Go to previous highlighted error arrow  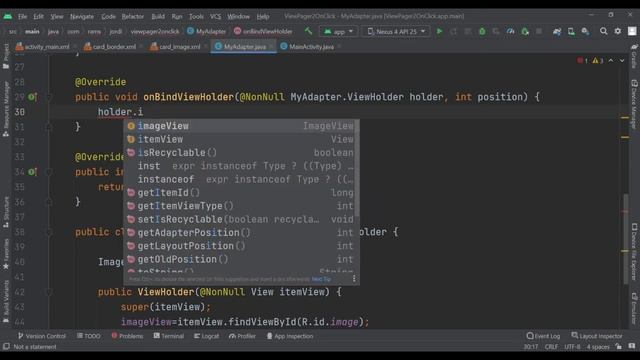pyautogui.click(x=611, y=60)
